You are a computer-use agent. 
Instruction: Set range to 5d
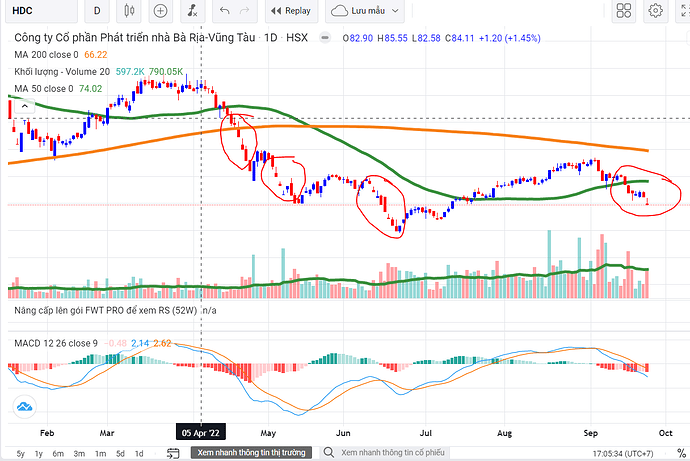point(120,454)
